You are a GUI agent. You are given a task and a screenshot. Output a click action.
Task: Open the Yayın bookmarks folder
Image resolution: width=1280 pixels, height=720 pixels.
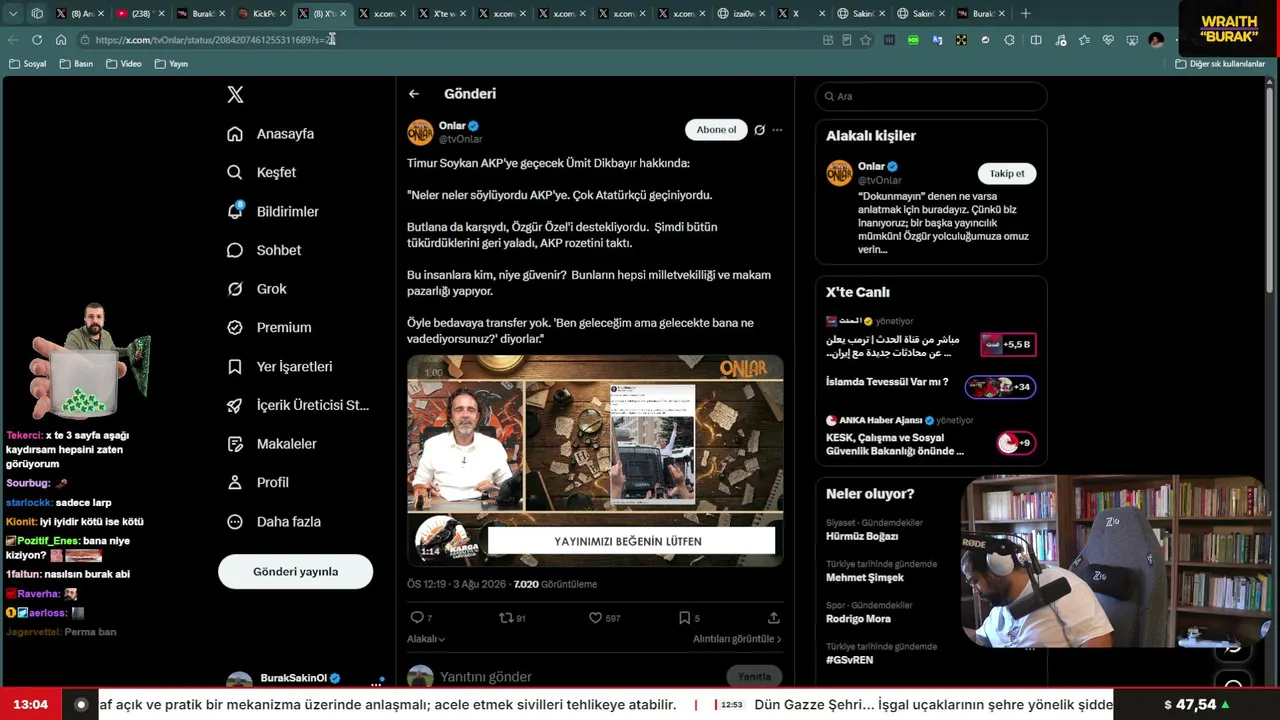[171, 64]
